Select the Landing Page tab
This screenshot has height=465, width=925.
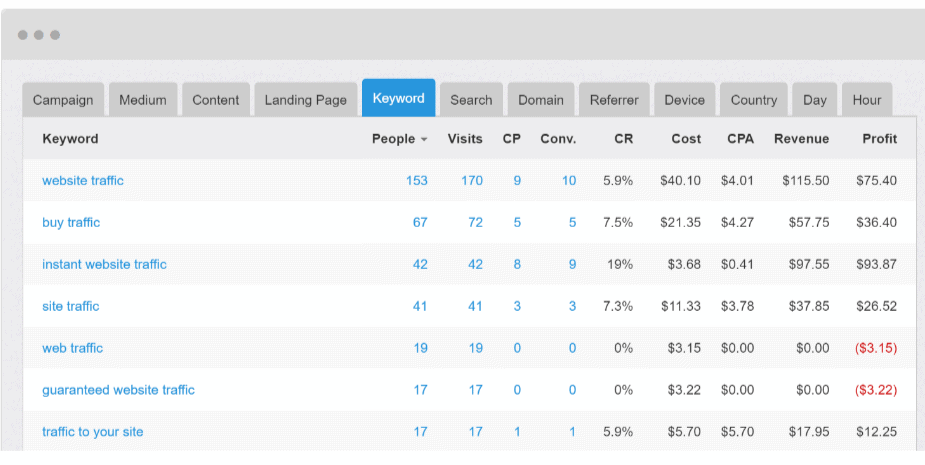coord(305,100)
